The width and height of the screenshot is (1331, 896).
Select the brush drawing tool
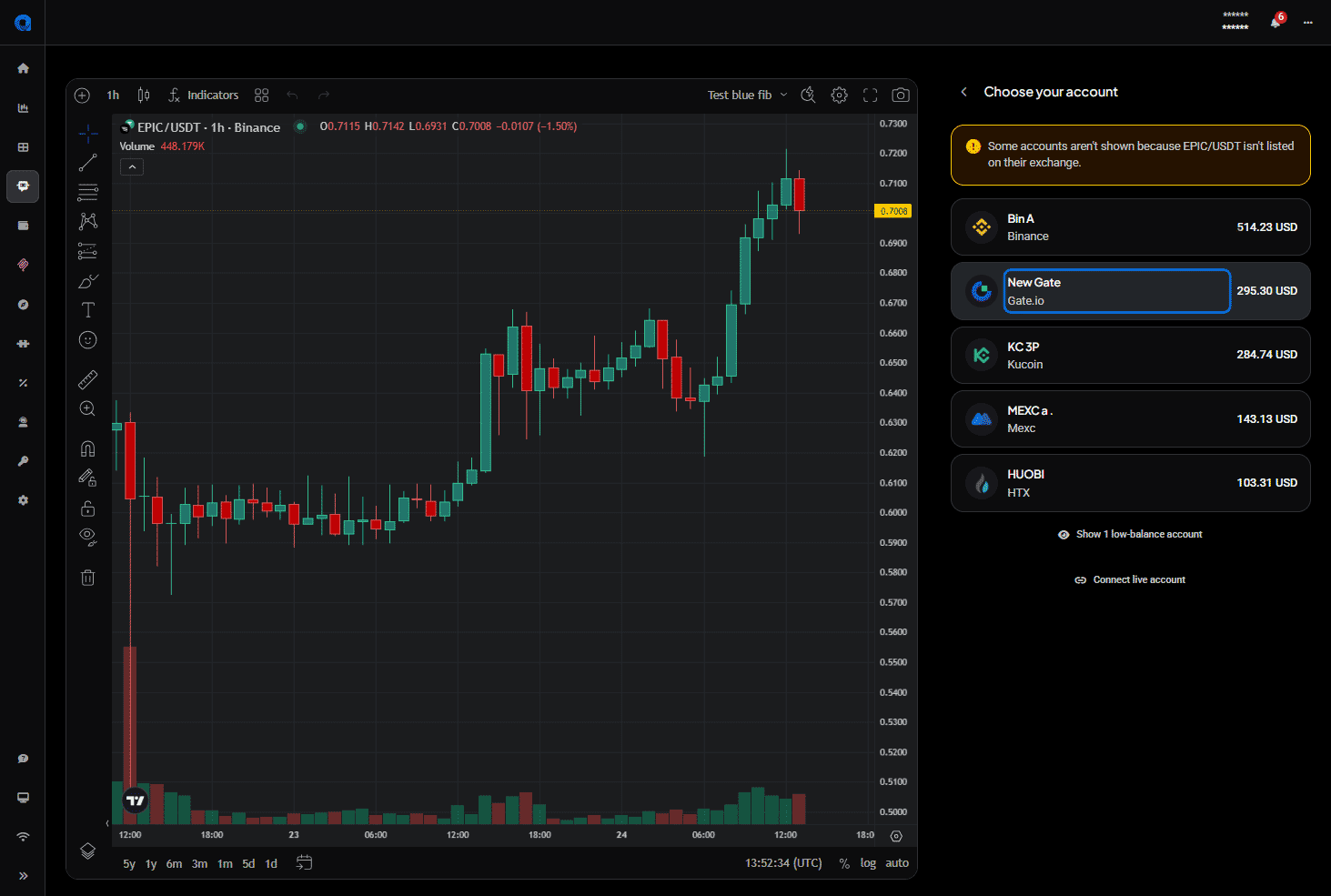pos(87,281)
